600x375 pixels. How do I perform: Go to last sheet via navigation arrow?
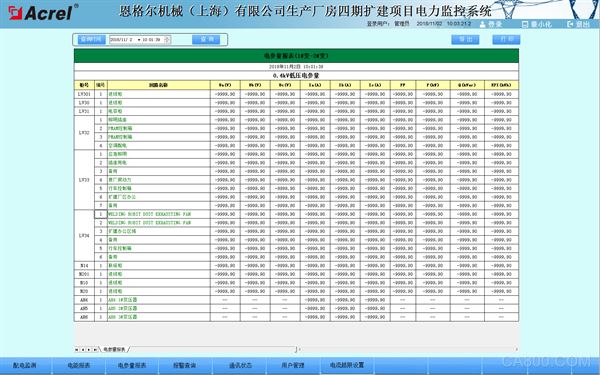[x=95, y=350]
